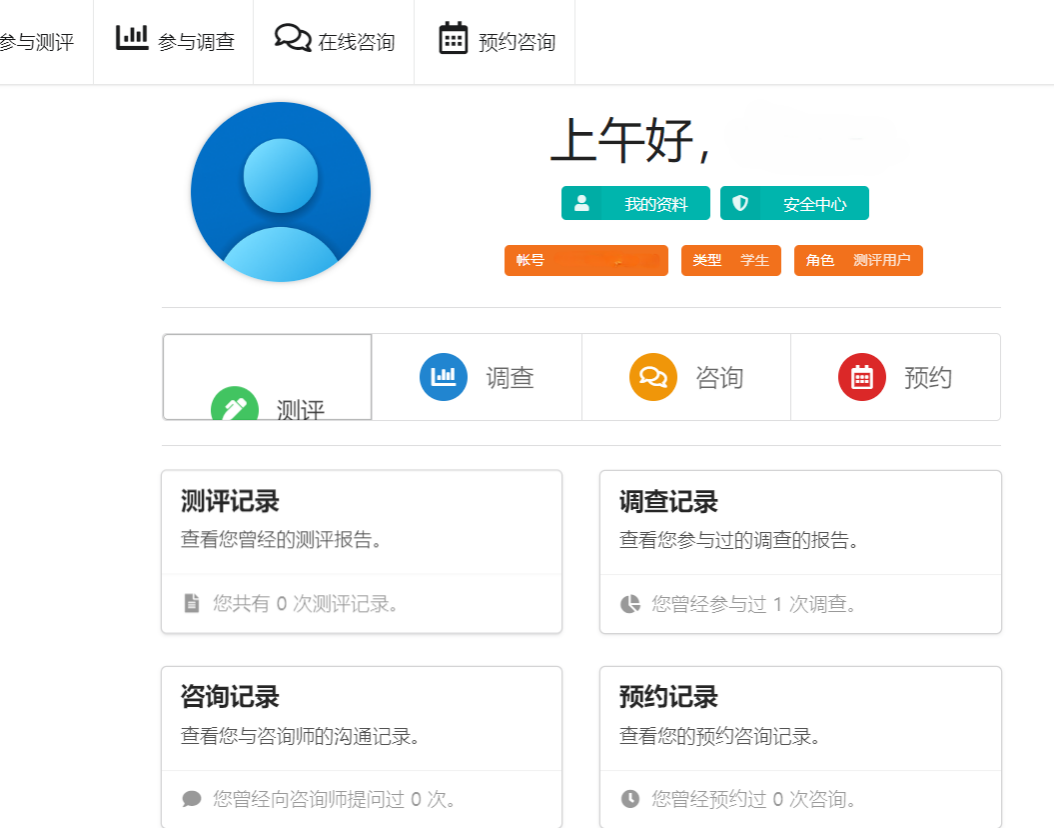Click the blue profile avatar picture
Viewport: 1054px width, 829px height.
[x=280, y=192]
